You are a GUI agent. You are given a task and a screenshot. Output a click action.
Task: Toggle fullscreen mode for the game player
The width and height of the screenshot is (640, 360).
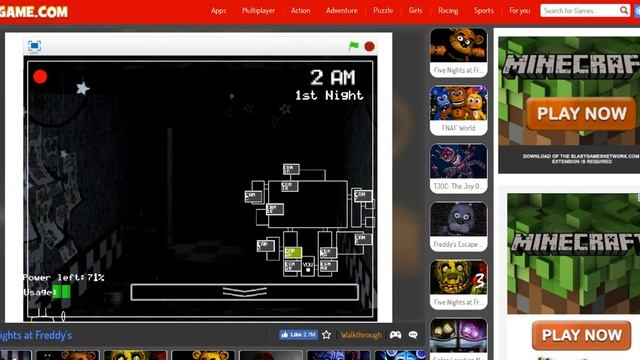[x=34, y=46]
